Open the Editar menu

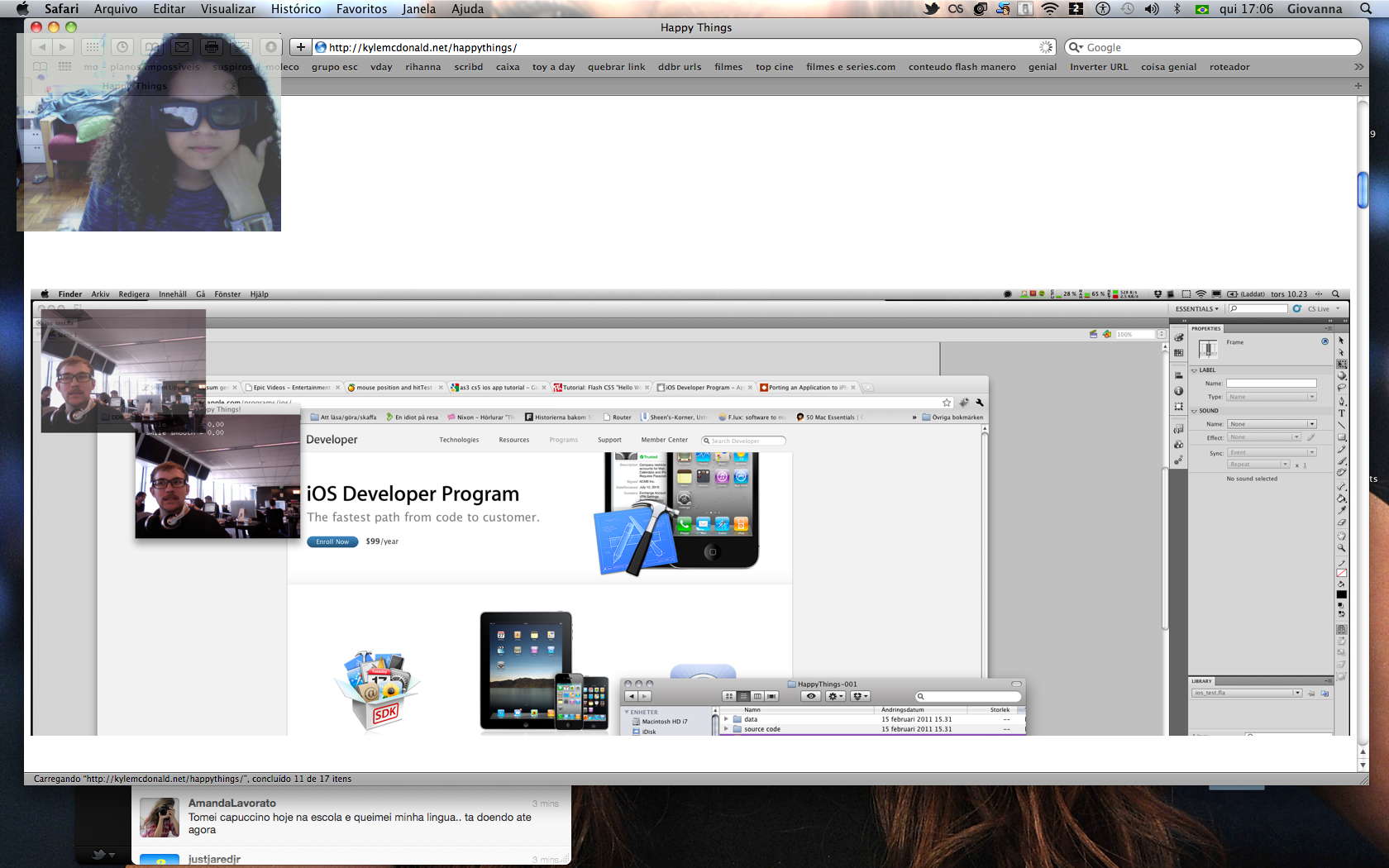click(169, 9)
